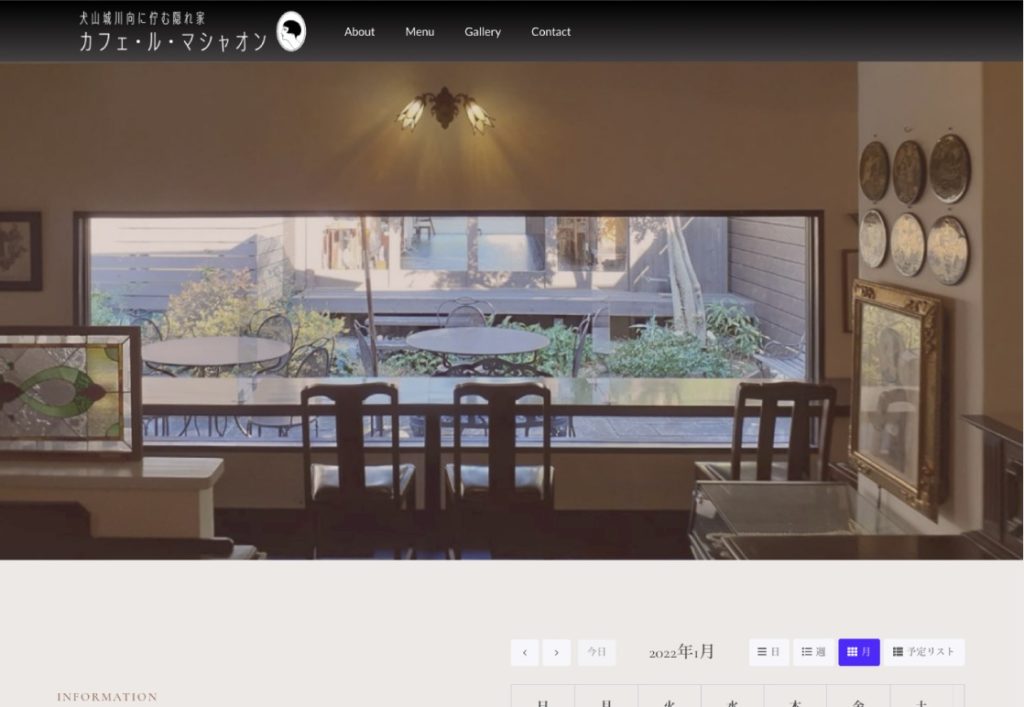Click the 2022年1月 calendar title
Screen dimensions: 1024x707
click(682, 652)
